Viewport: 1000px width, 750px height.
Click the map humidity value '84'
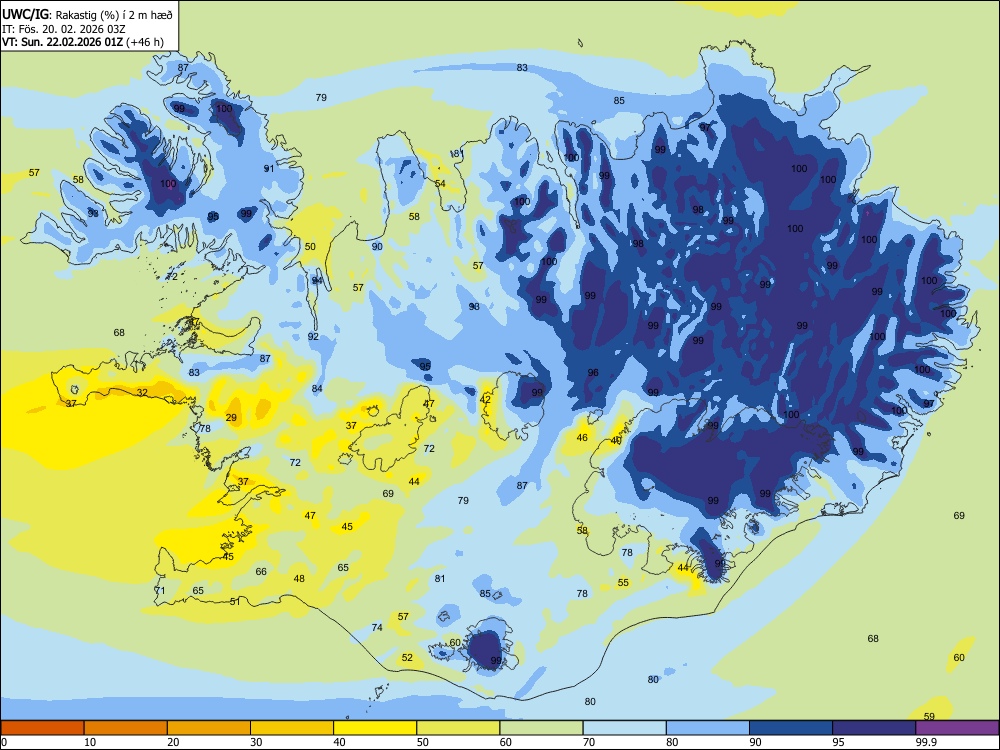[x=317, y=388]
